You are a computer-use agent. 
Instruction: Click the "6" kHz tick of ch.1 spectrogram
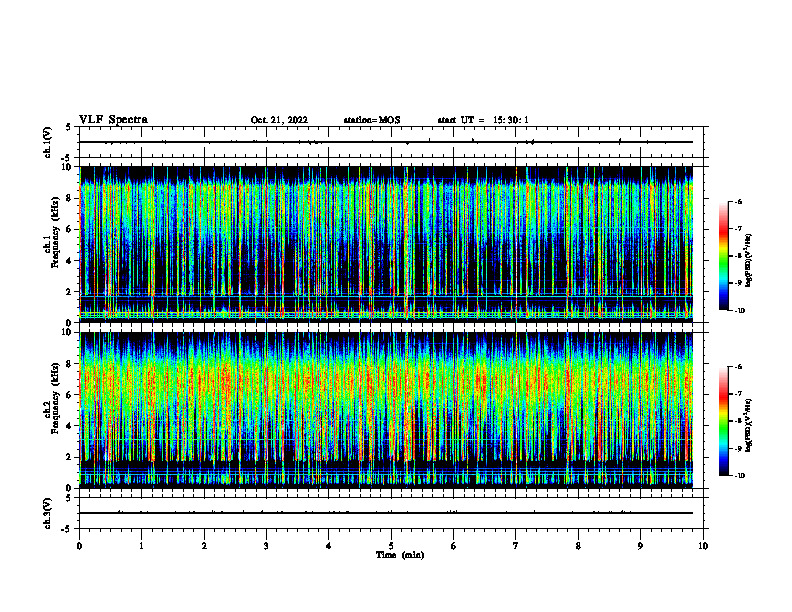(x=70, y=230)
